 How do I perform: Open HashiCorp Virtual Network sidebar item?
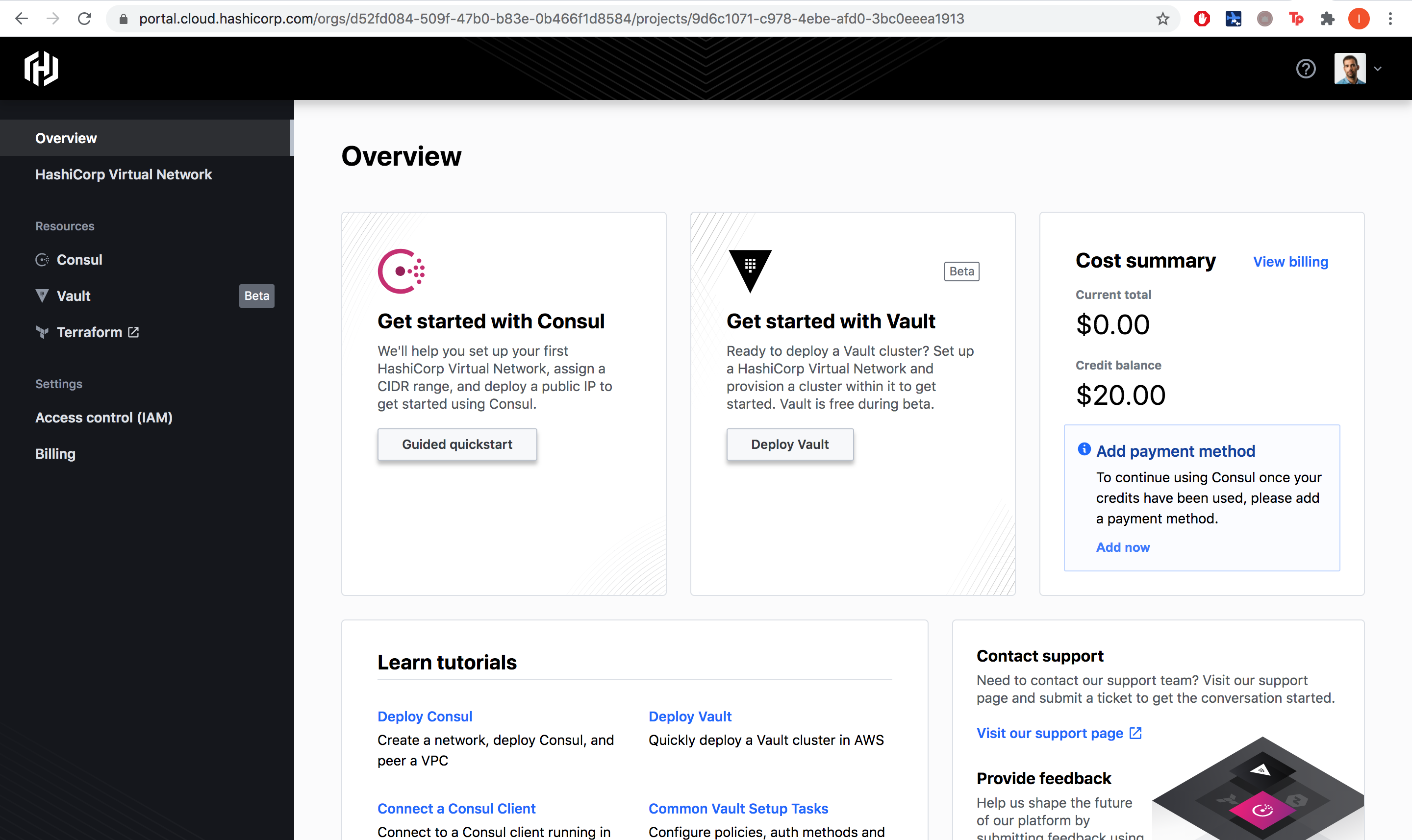124,174
